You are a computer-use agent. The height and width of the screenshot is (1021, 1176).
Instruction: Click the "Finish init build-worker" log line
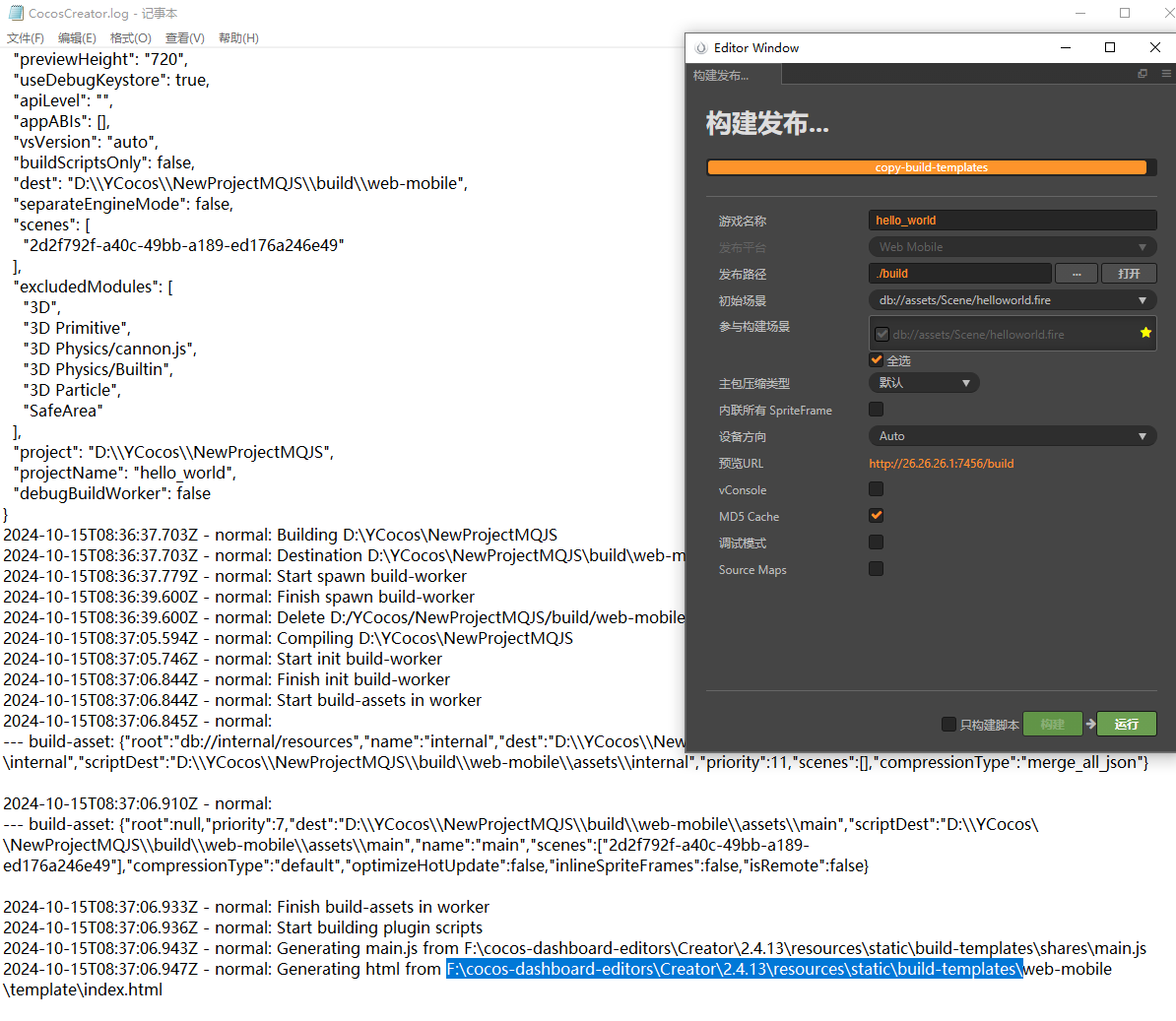point(227,680)
